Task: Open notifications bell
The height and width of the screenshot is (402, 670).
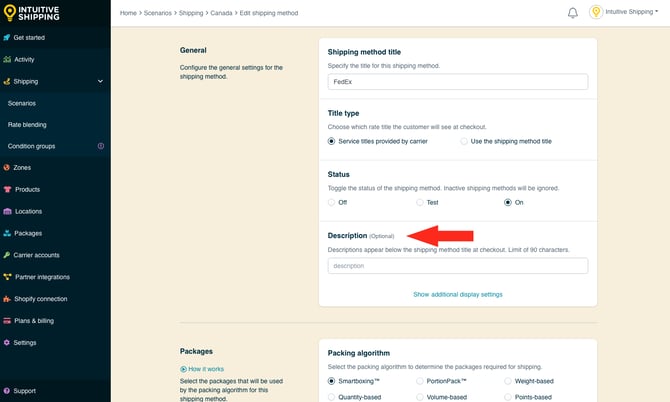Action: [x=573, y=13]
